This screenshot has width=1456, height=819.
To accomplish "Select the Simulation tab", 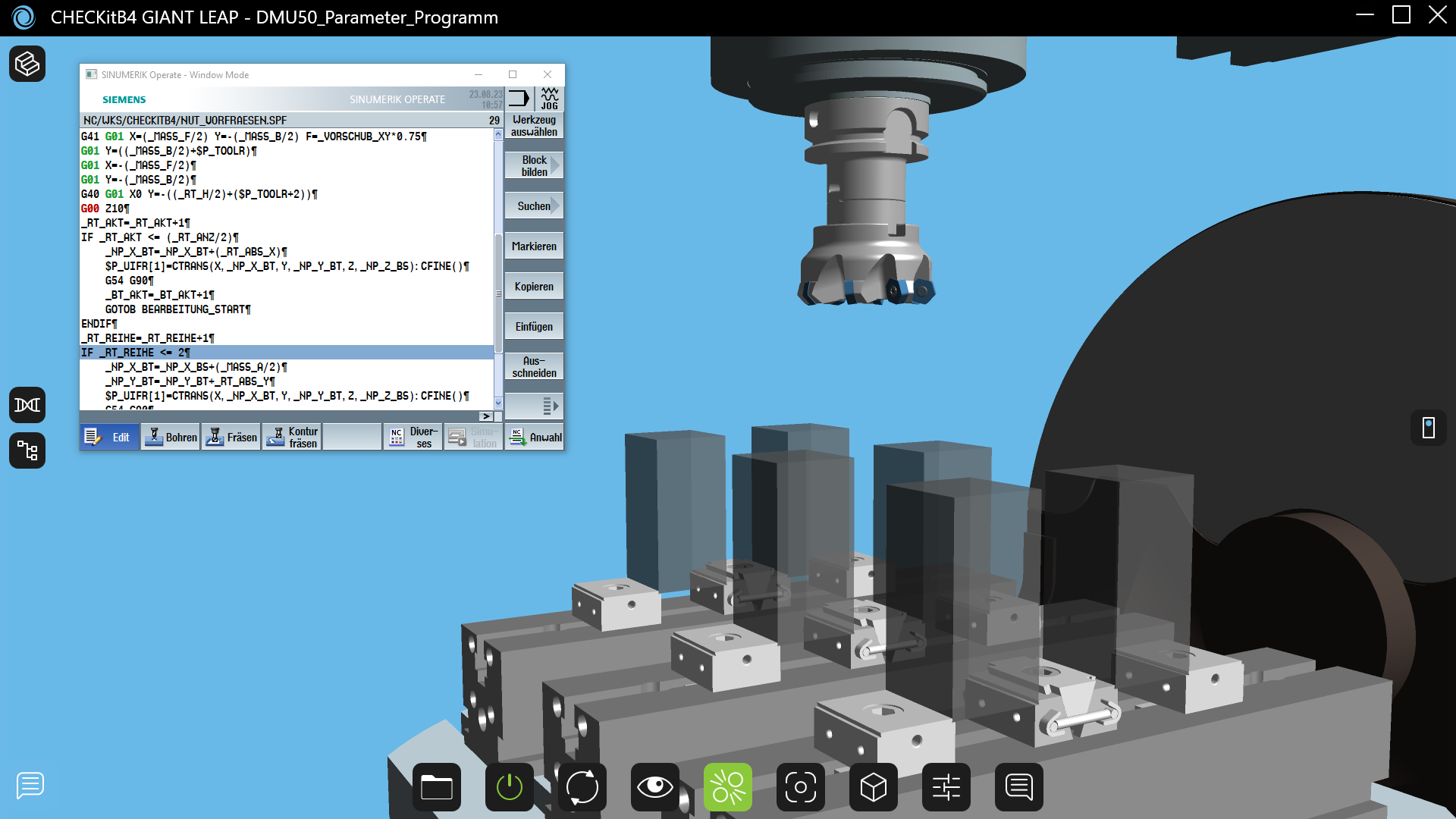I will click(x=474, y=438).
